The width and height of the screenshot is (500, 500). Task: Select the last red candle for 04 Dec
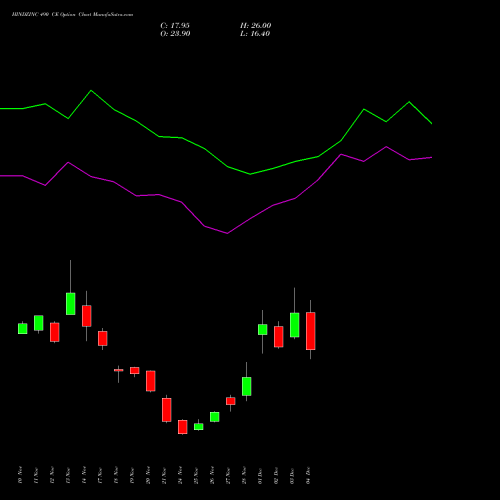tap(311, 331)
